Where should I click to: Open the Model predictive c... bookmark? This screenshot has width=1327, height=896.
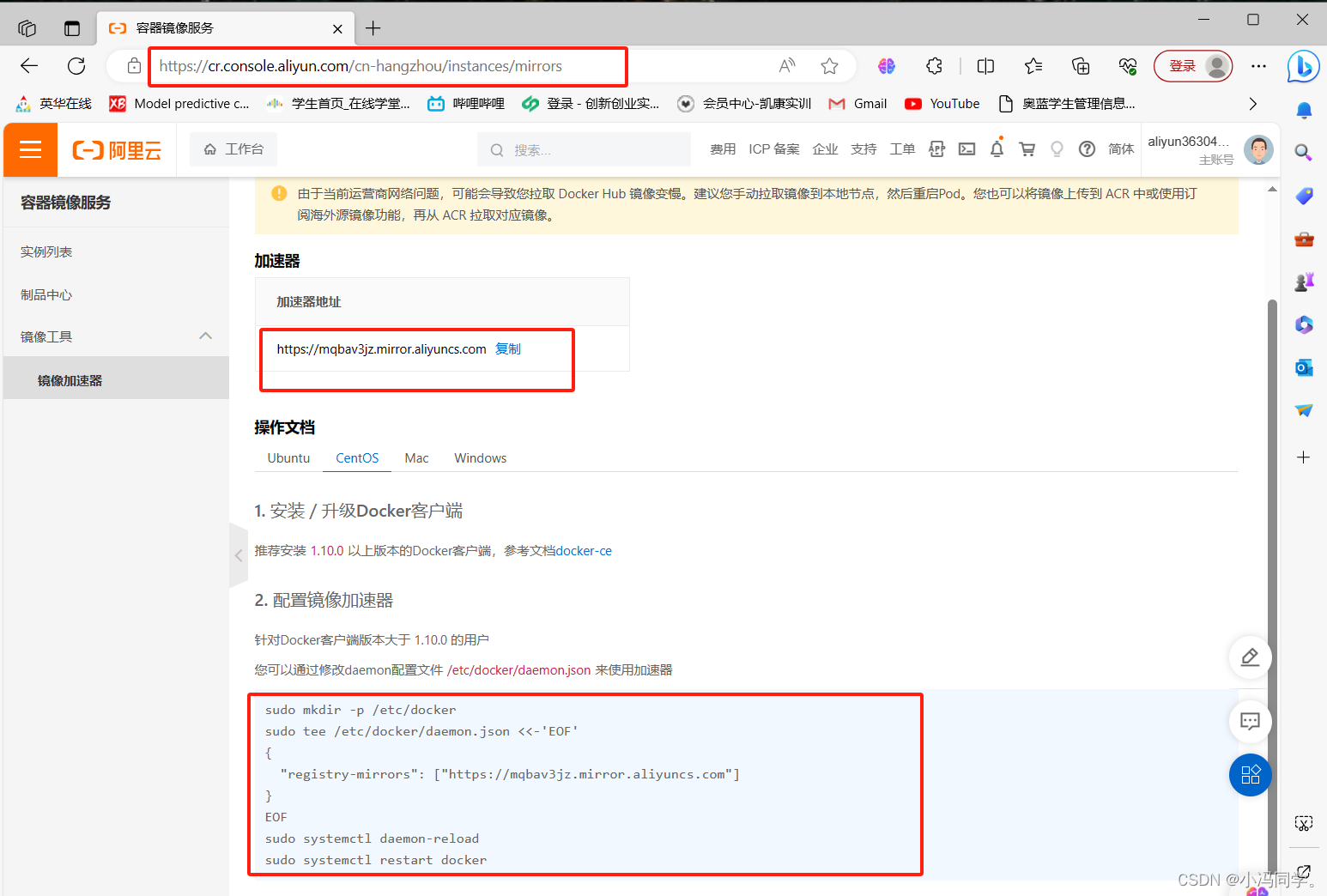pyautogui.click(x=179, y=104)
